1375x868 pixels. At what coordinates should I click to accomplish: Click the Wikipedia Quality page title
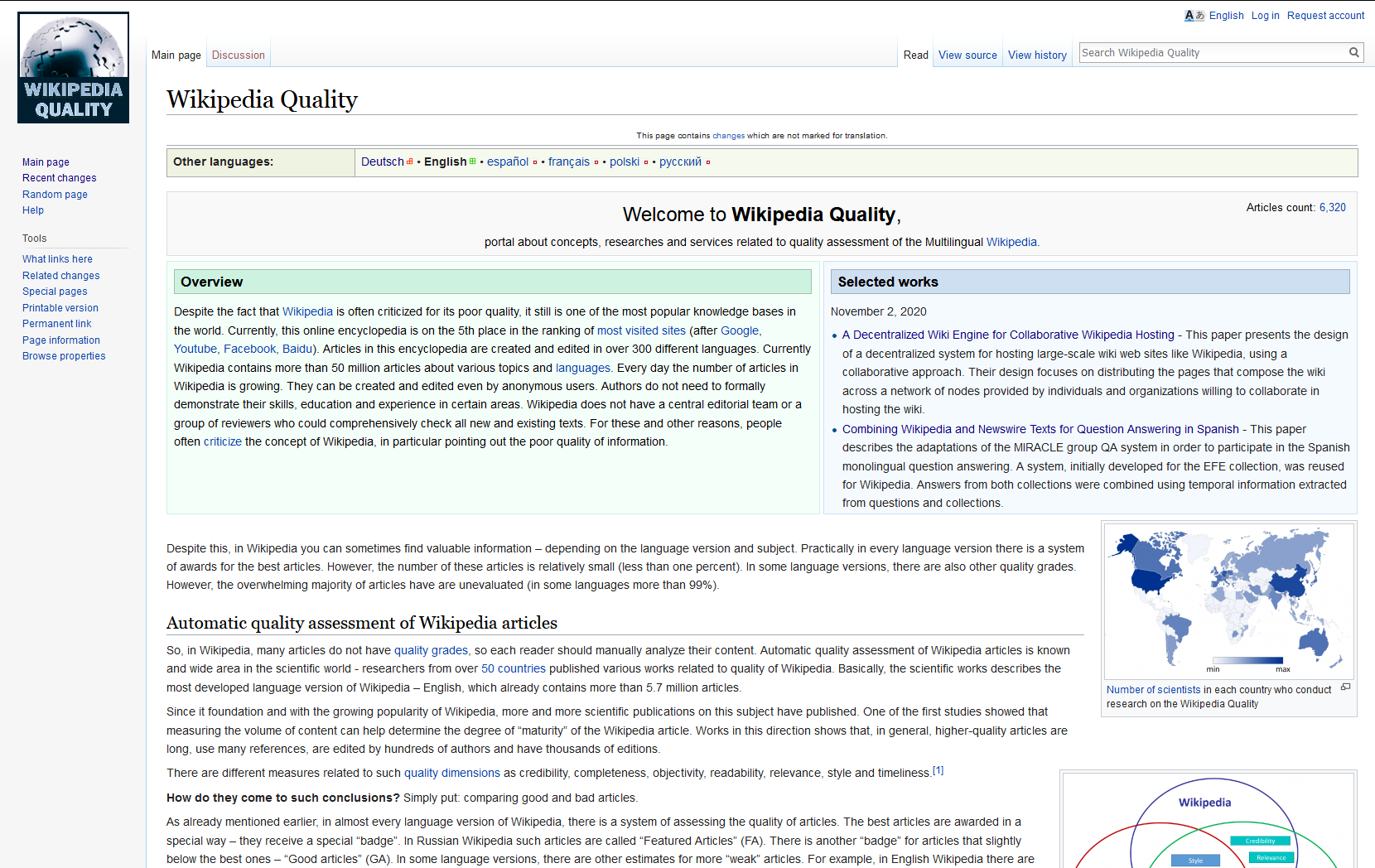[x=262, y=99]
